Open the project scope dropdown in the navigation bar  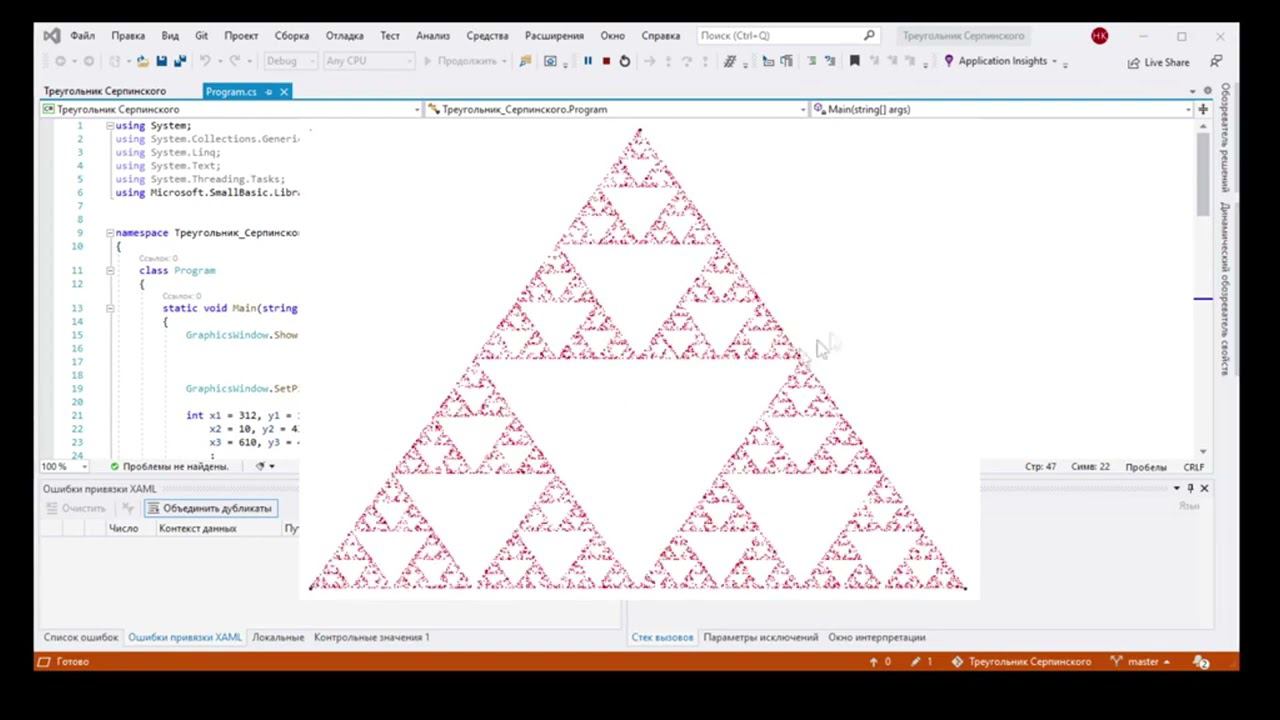(x=231, y=109)
